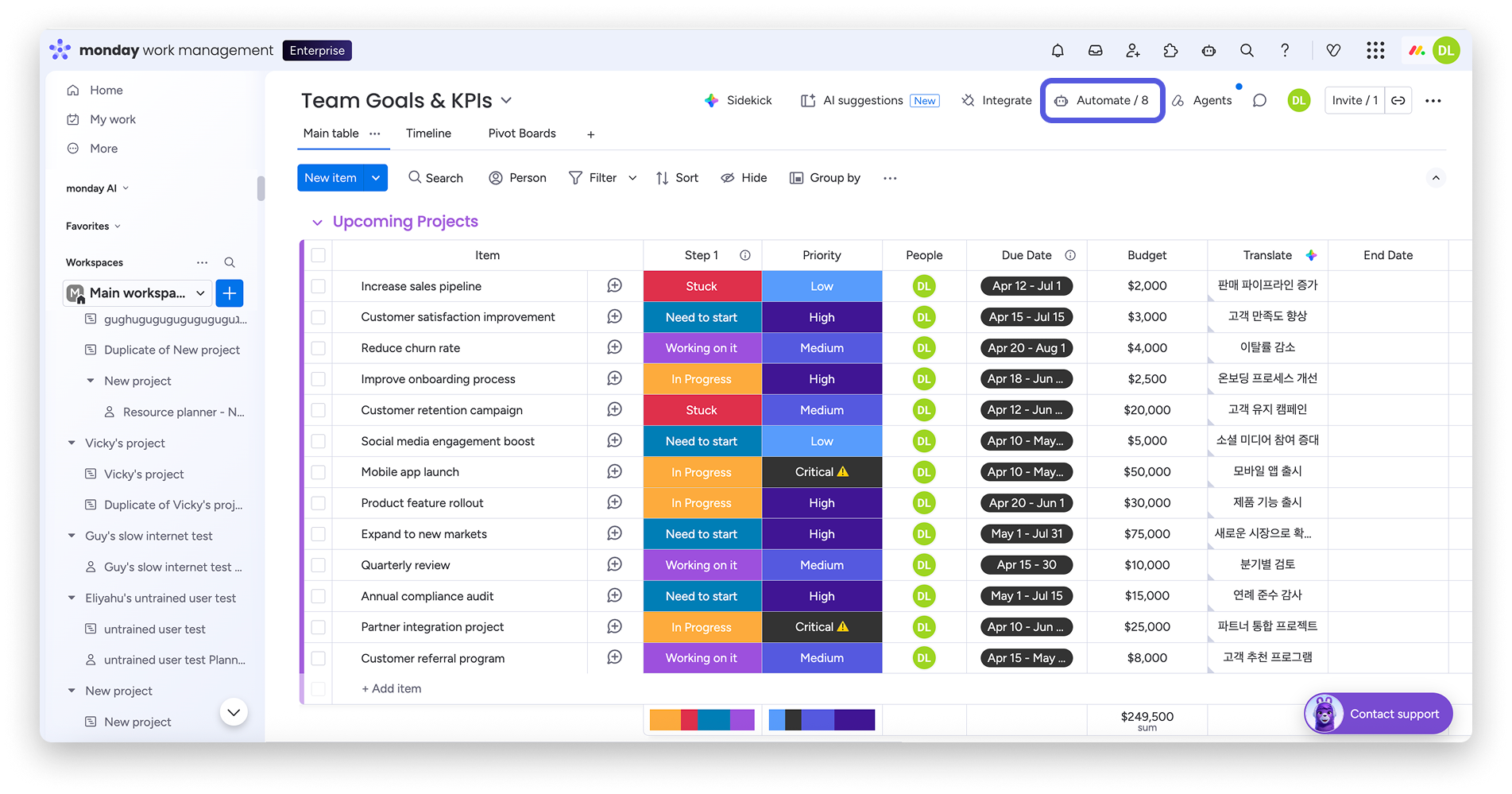The height and width of the screenshot is (794, 1512).
Task: Open the apps puzzle piece icon
Action: 1170,51
